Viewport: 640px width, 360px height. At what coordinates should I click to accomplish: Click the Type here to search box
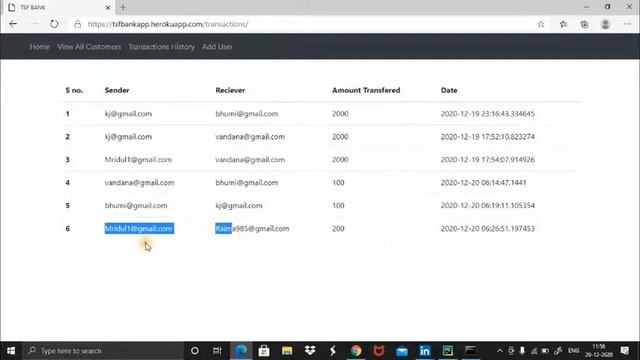(x=103, y=351)
